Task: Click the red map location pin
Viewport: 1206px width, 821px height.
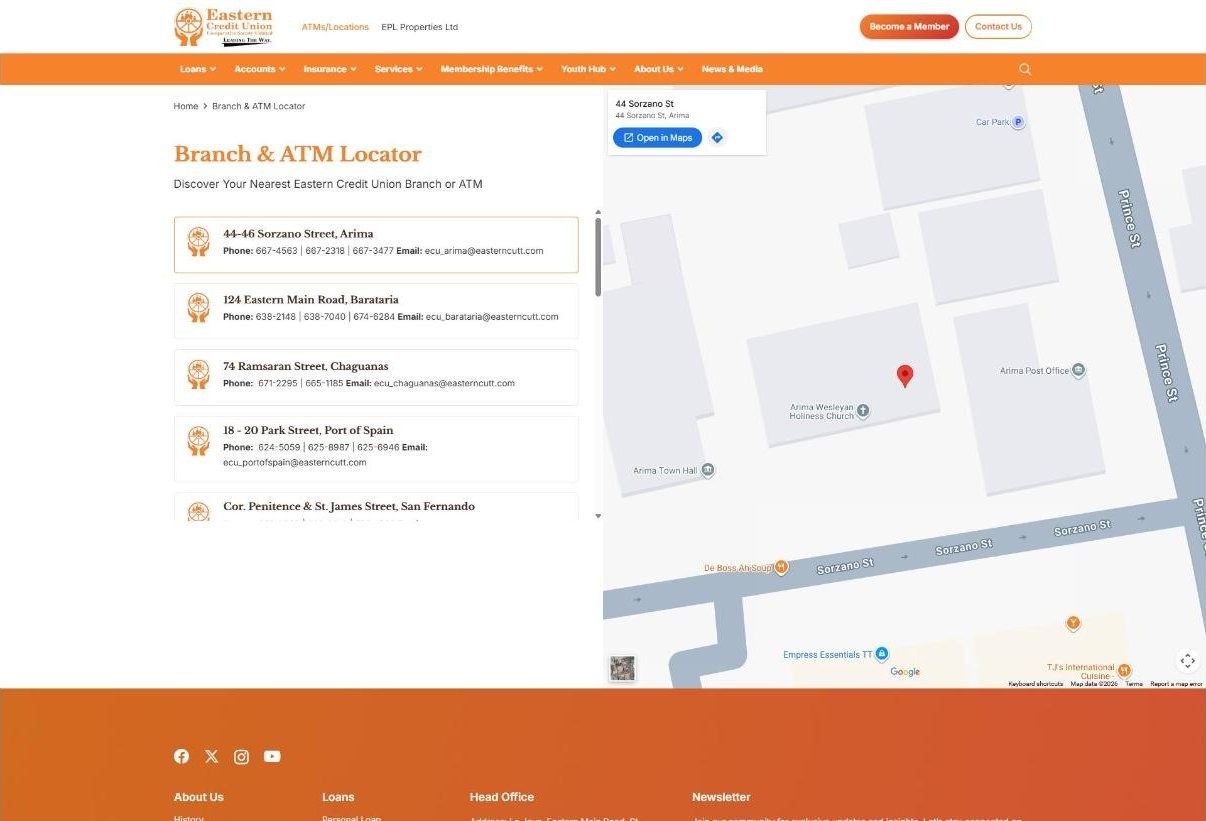Action: pos(905,376)
